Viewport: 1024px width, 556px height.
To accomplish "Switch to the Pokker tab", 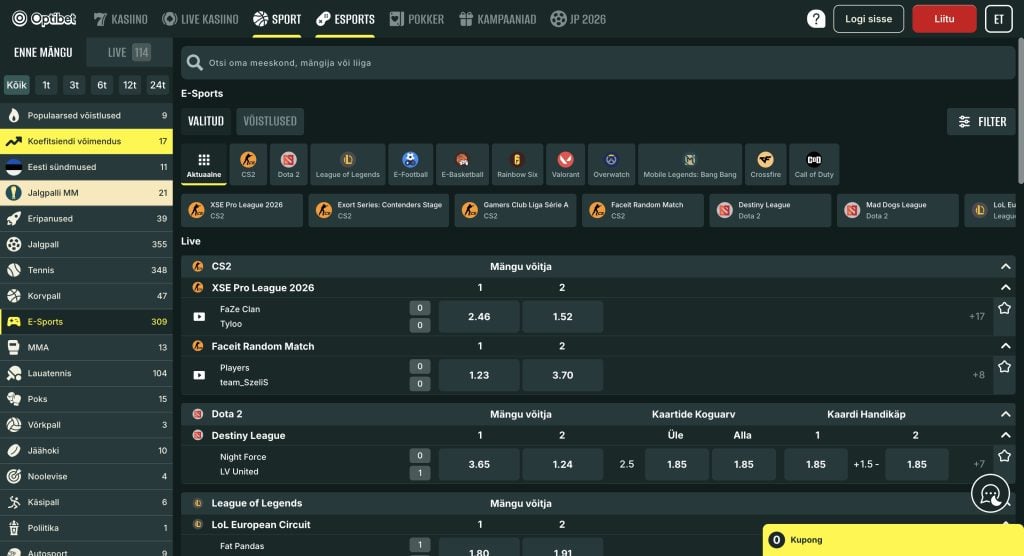I will (417, 19).
